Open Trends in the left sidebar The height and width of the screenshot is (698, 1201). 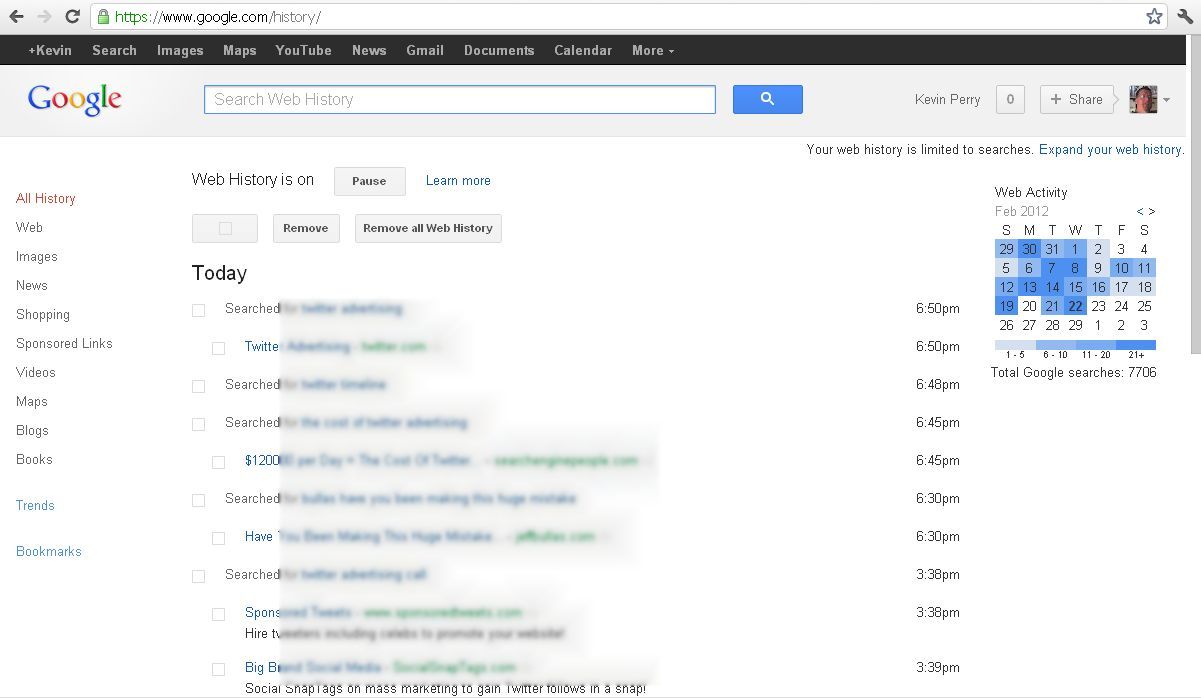(35, 505)
